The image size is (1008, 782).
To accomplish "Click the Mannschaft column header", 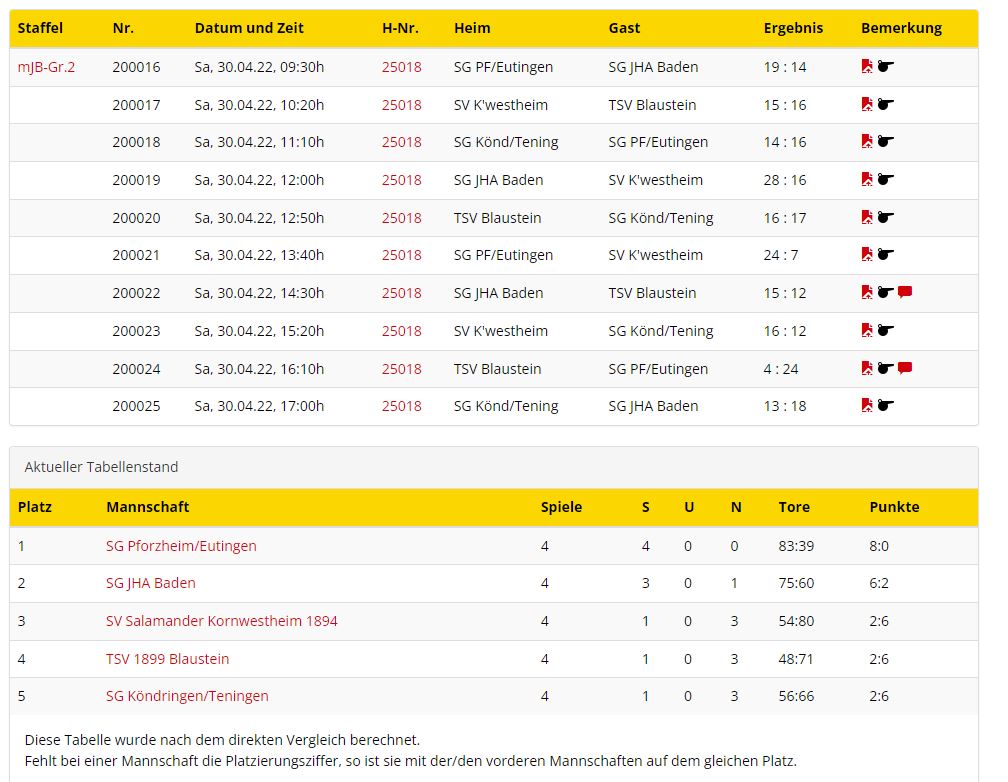I will pos(148,507).
